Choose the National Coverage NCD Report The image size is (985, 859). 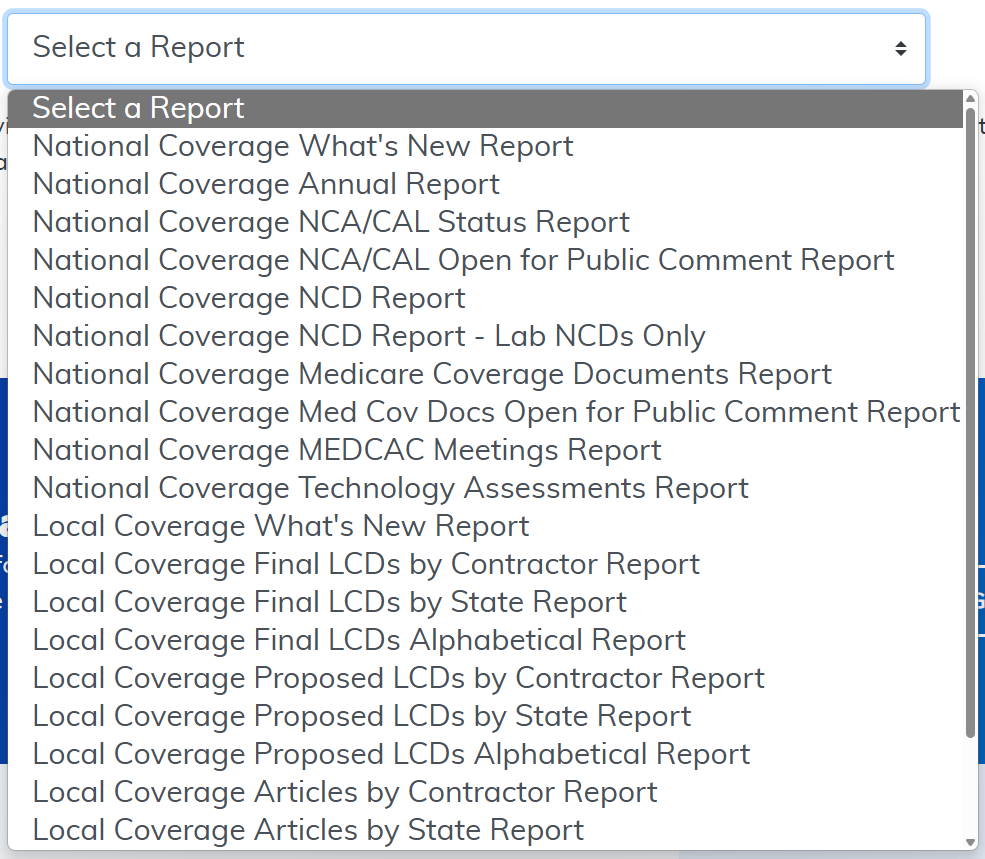[249, 298]
